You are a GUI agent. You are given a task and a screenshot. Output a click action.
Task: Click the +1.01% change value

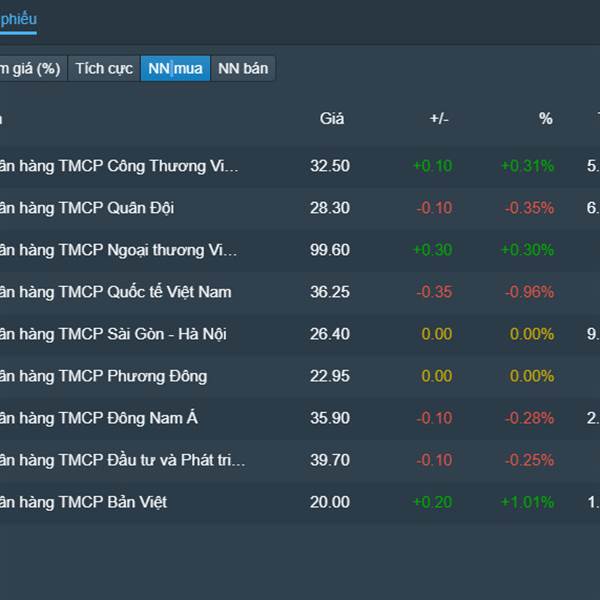point(528,502)
